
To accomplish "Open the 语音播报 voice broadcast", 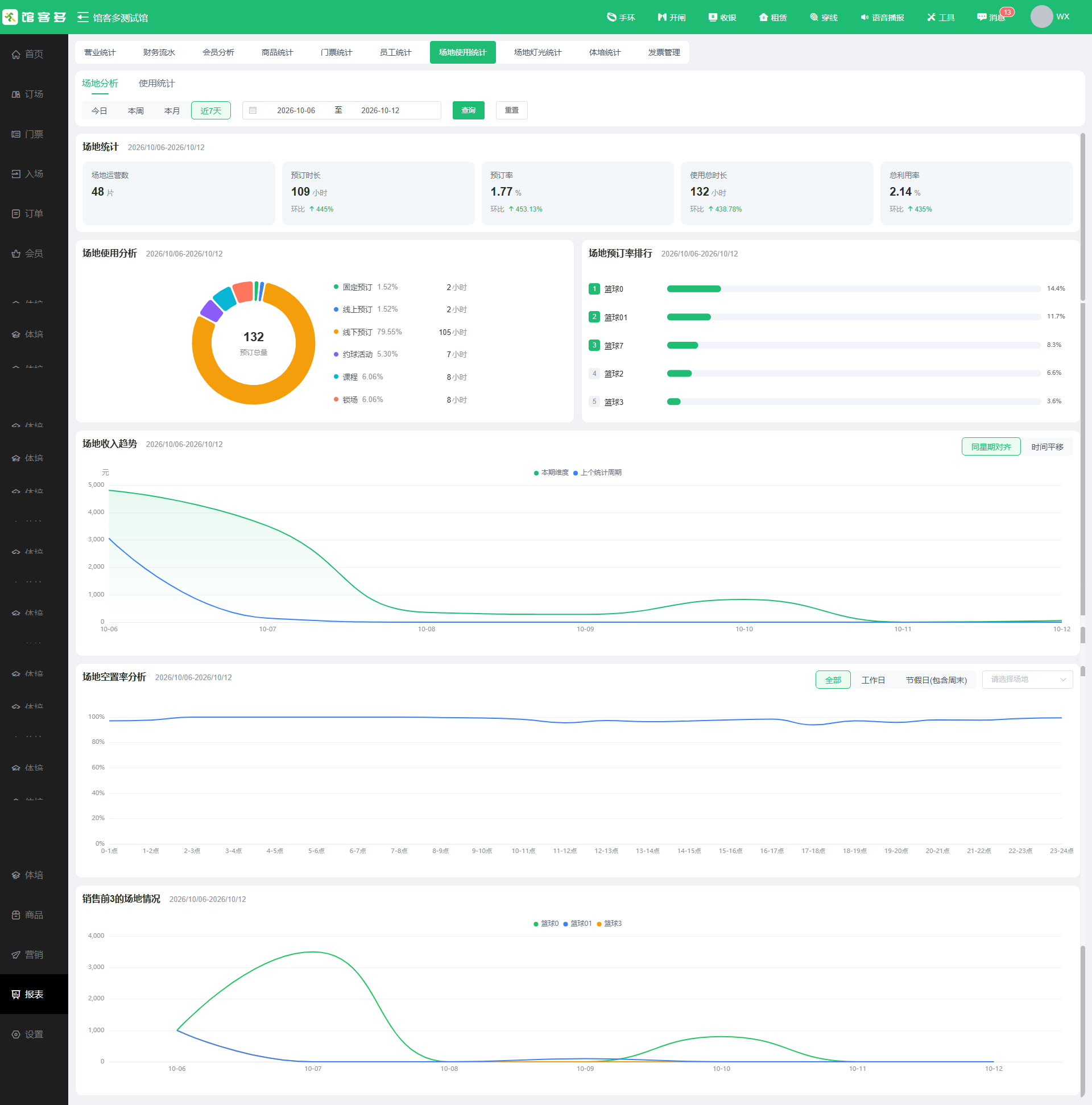I will (x=882, y=17).
